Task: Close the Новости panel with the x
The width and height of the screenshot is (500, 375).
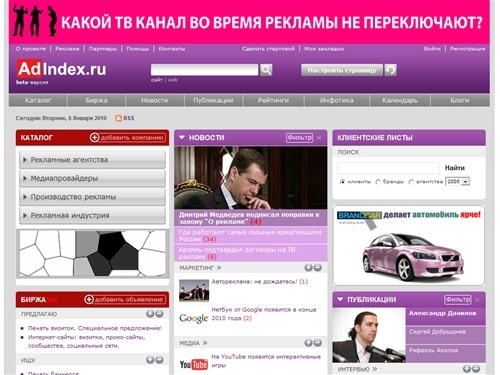Action: click(319, 138)
